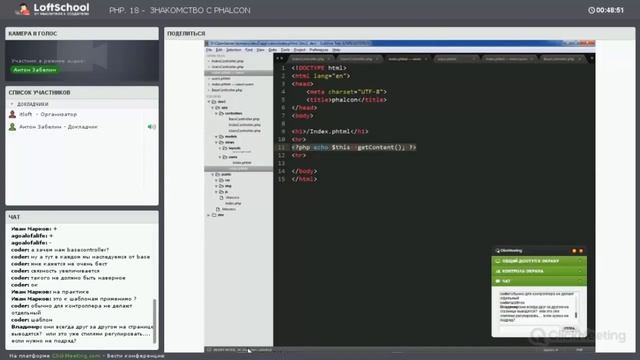Close the users.phtml editor tab
The width and height of the screenshot is (640, 360).
pyautogui.click(x=473, y=59)
